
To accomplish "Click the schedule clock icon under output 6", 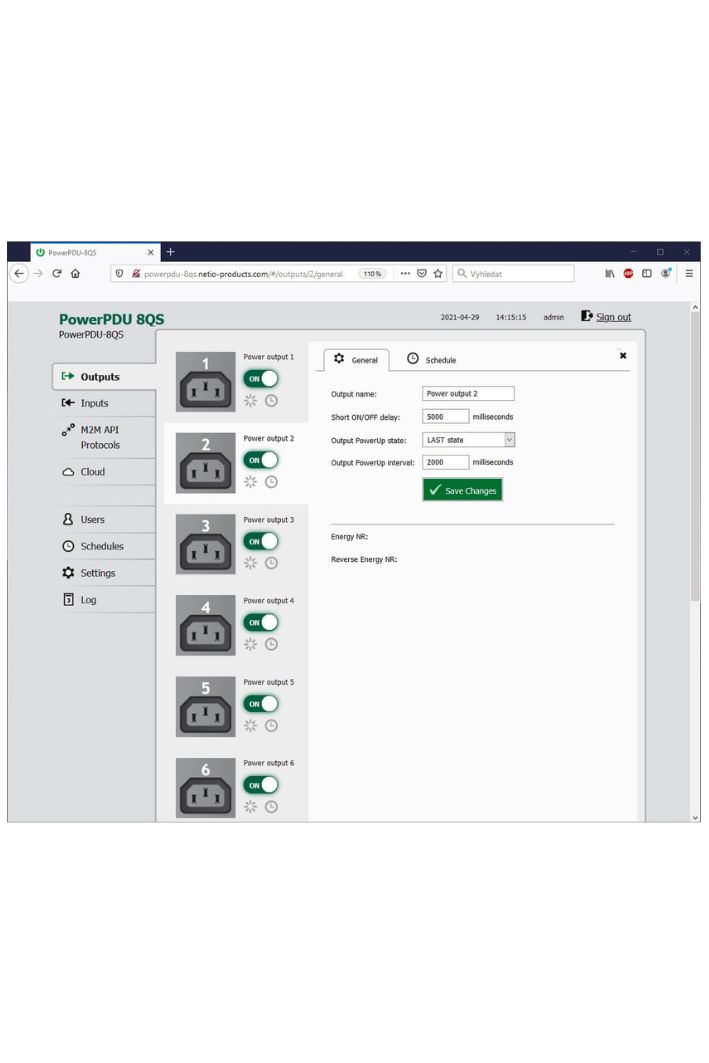I will click(x=271, y=806).
